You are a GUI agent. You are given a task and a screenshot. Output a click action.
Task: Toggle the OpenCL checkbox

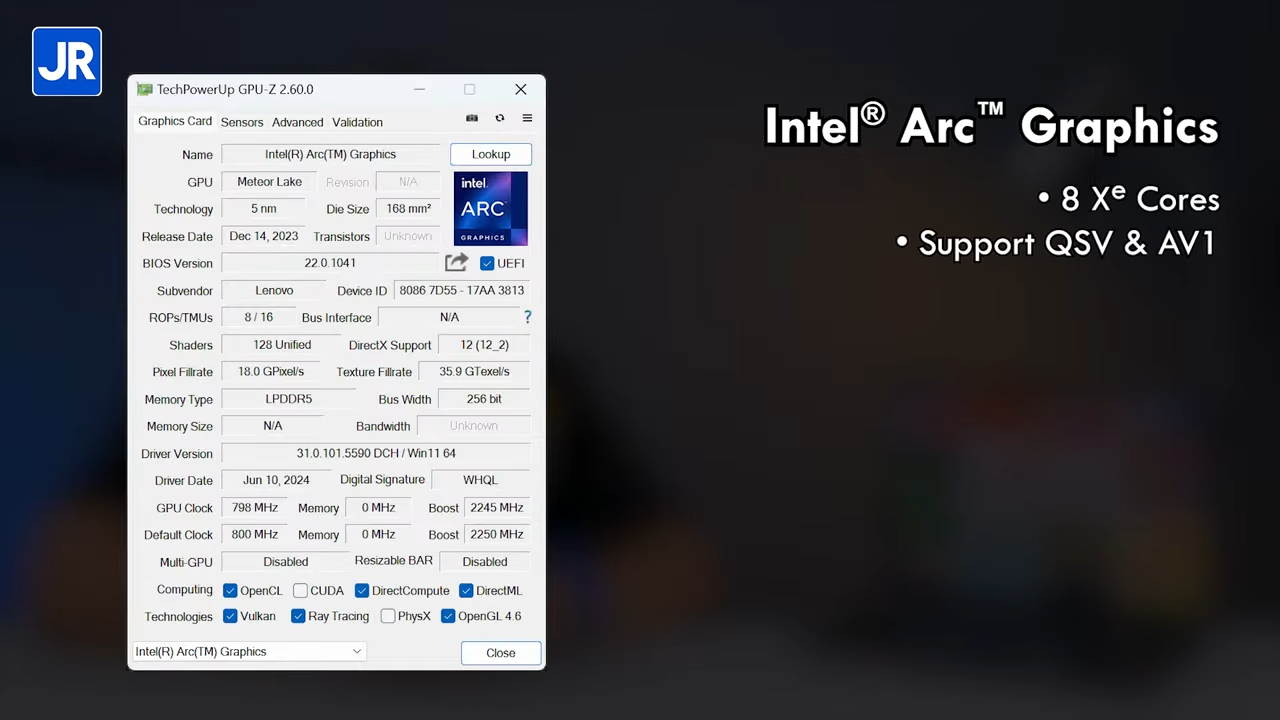click(x=230, y=590)
